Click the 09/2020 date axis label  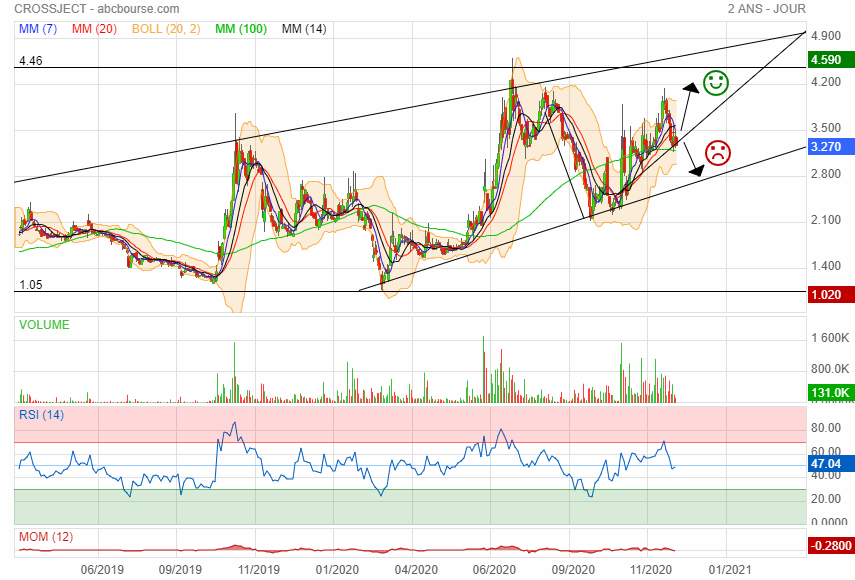(x=573, y=570)
